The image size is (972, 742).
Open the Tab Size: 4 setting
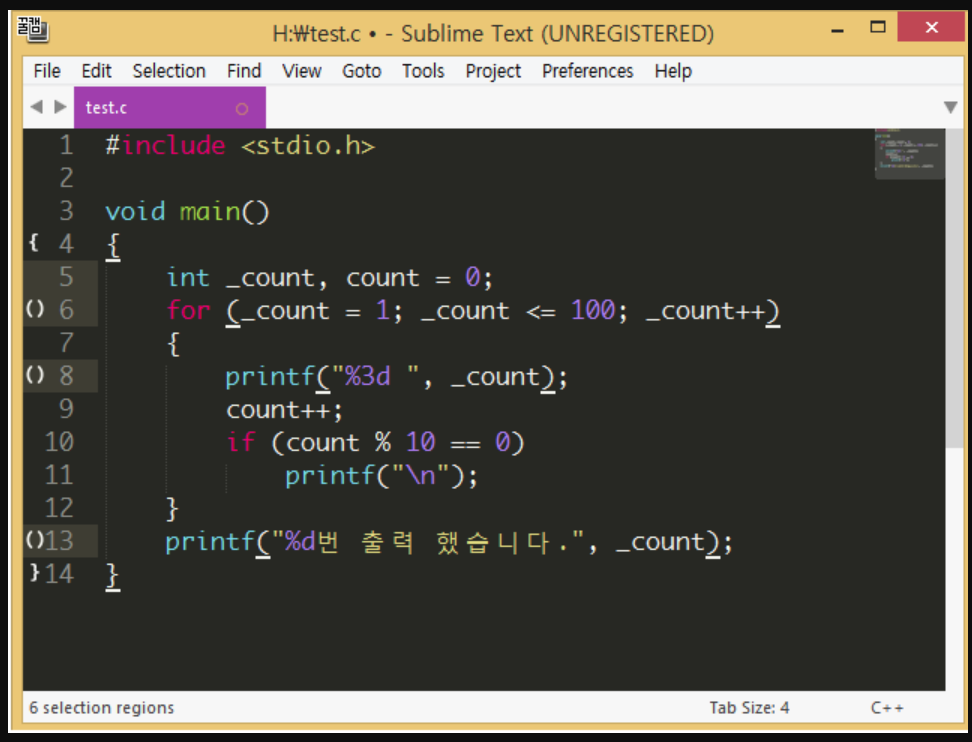point(749,708)
